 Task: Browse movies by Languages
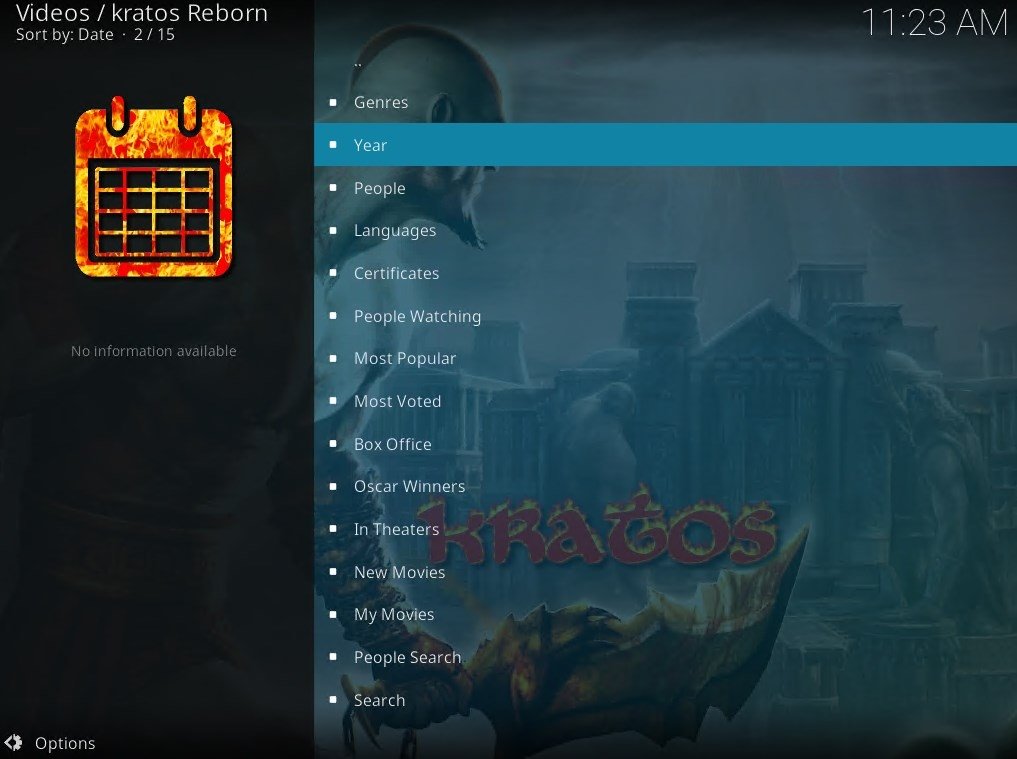tap(665, 230)
